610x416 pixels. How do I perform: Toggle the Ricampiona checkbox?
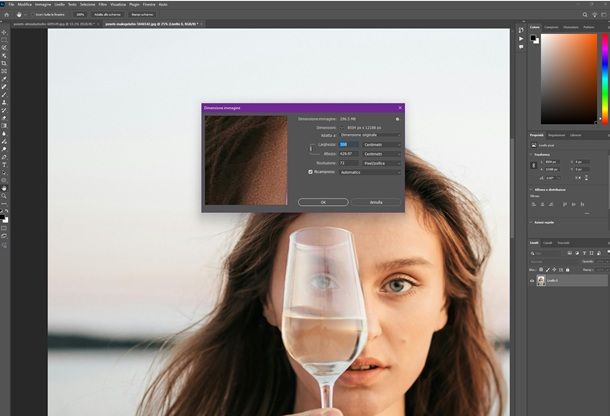[x=310, y=172]
